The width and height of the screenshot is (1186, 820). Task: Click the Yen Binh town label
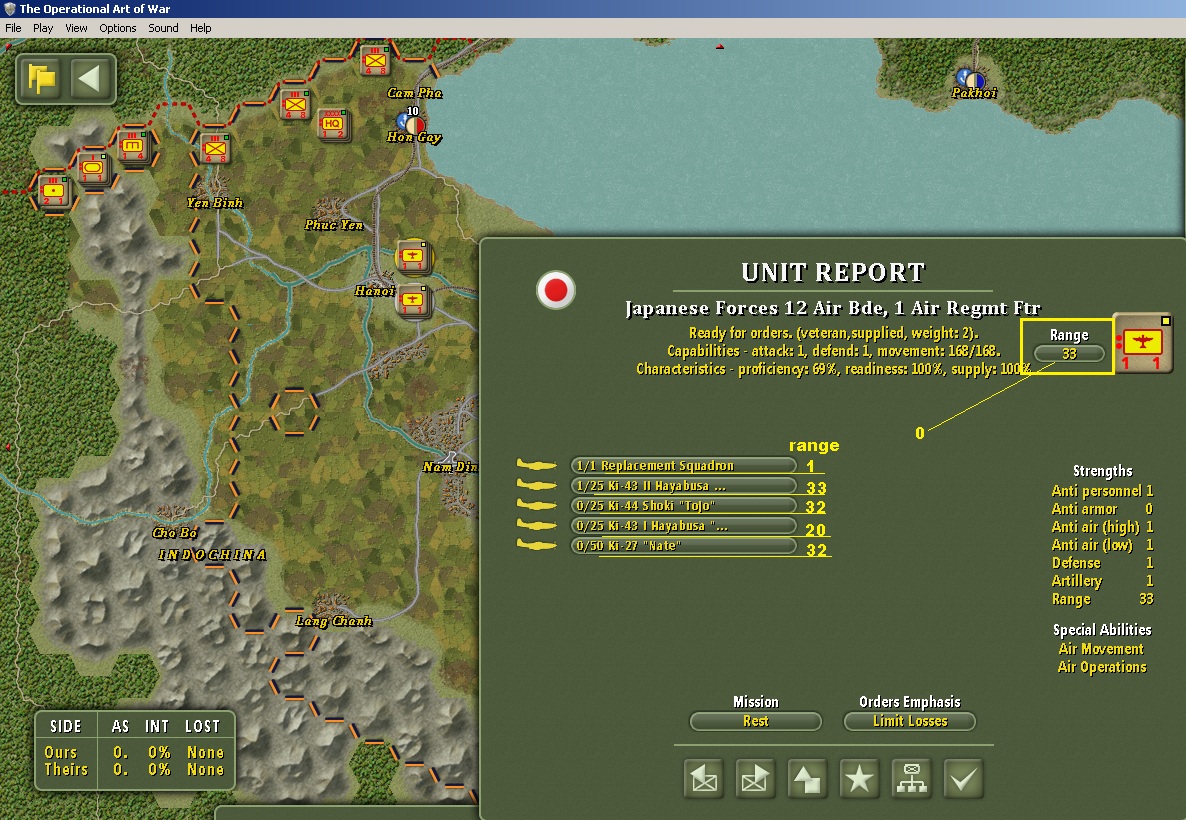[215, 203]
